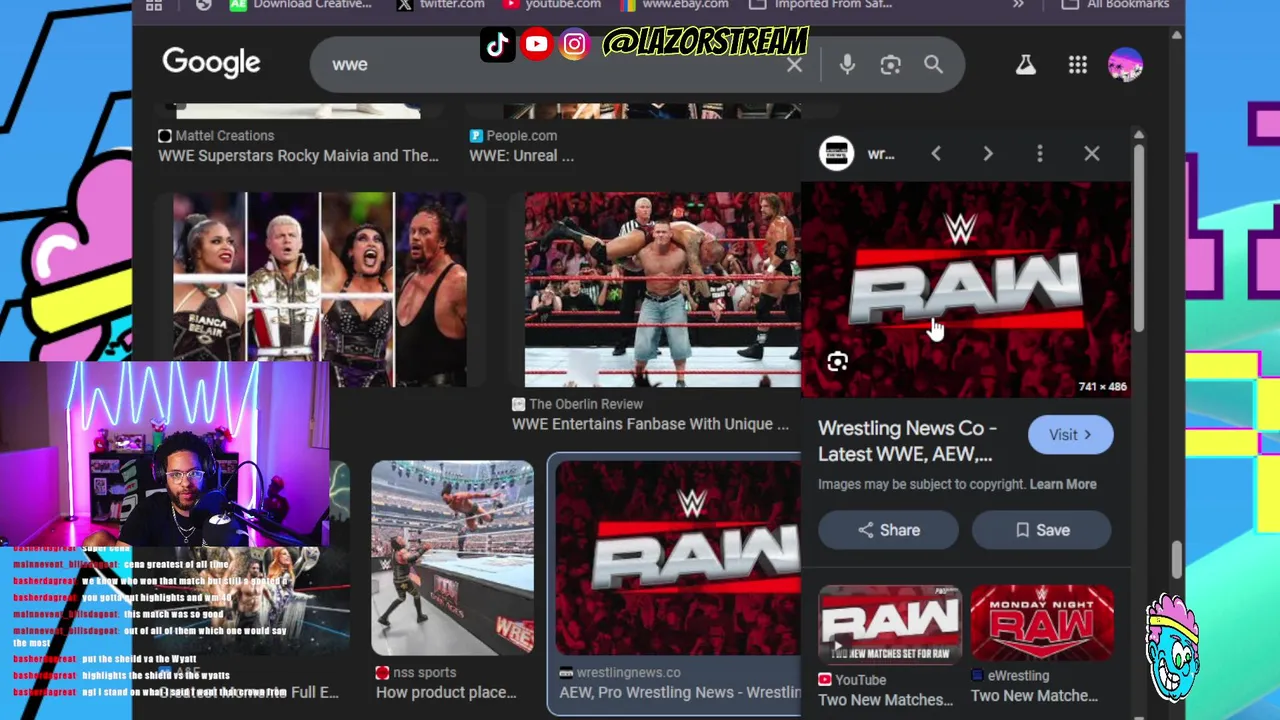The height and width of the screenshot is (720, 1280).
Task: Select the four wrestlers collage thumbnail
Action: [x=319, y=290]
